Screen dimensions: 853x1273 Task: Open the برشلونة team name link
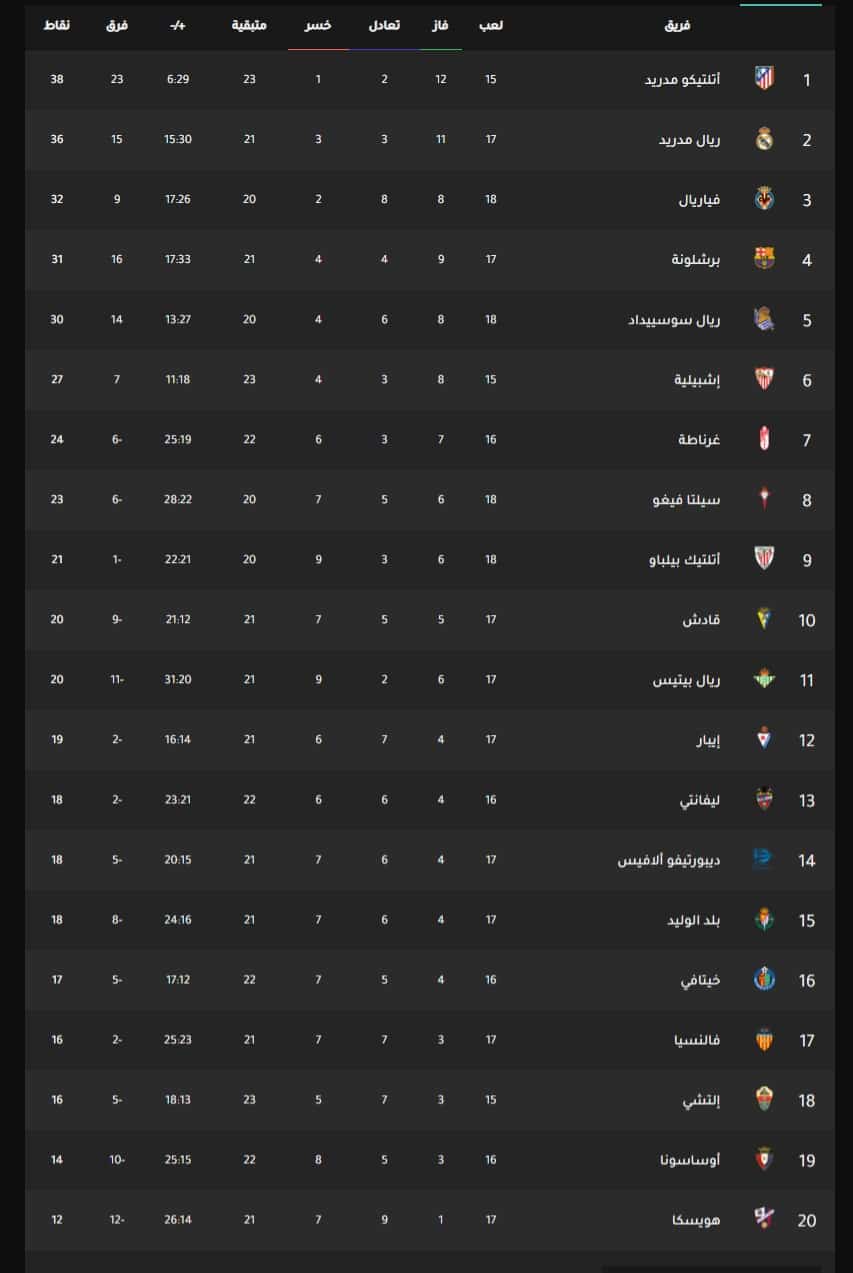click(696, 259)
